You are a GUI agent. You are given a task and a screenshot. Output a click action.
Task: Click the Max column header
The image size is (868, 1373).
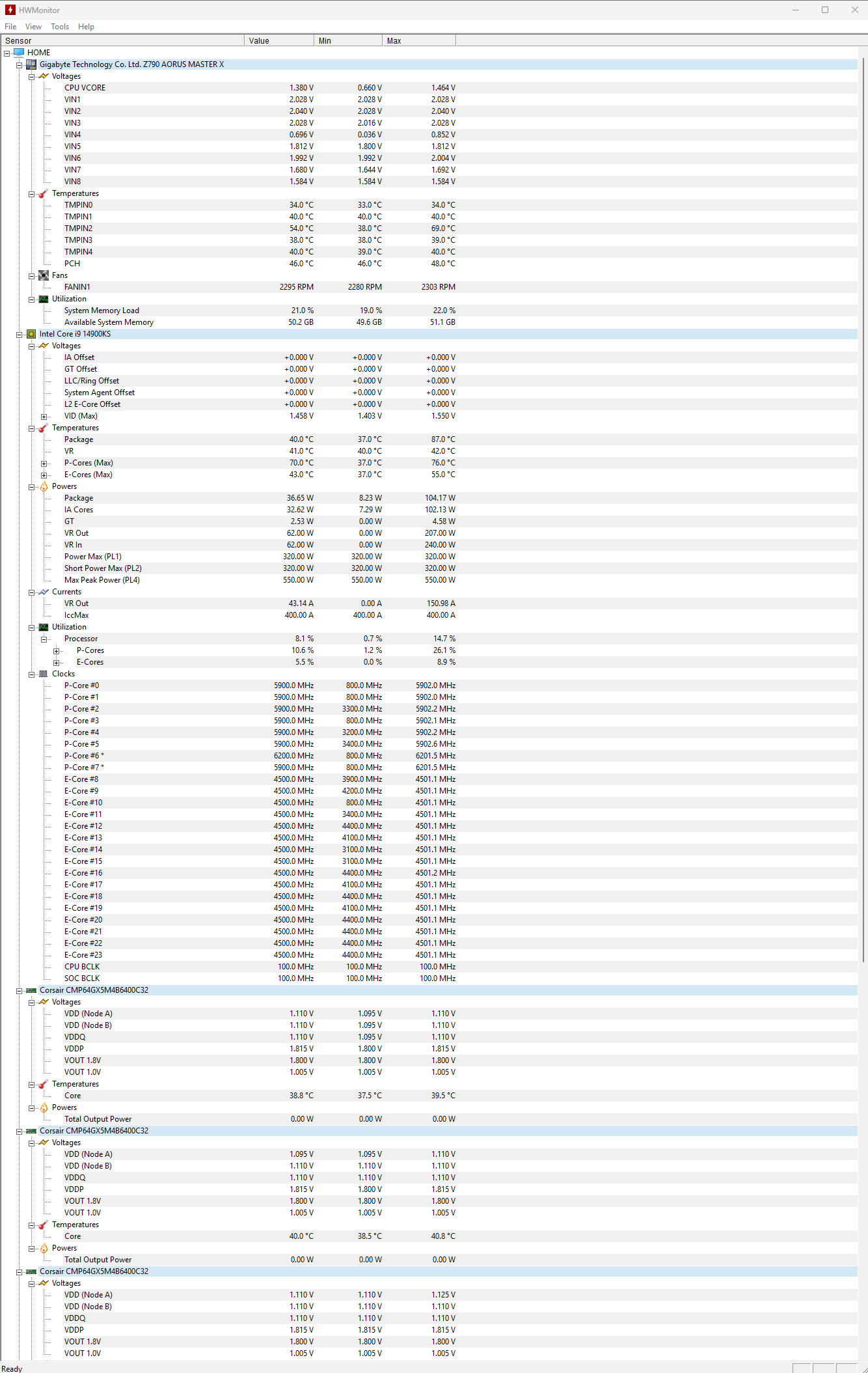point(418,40)
